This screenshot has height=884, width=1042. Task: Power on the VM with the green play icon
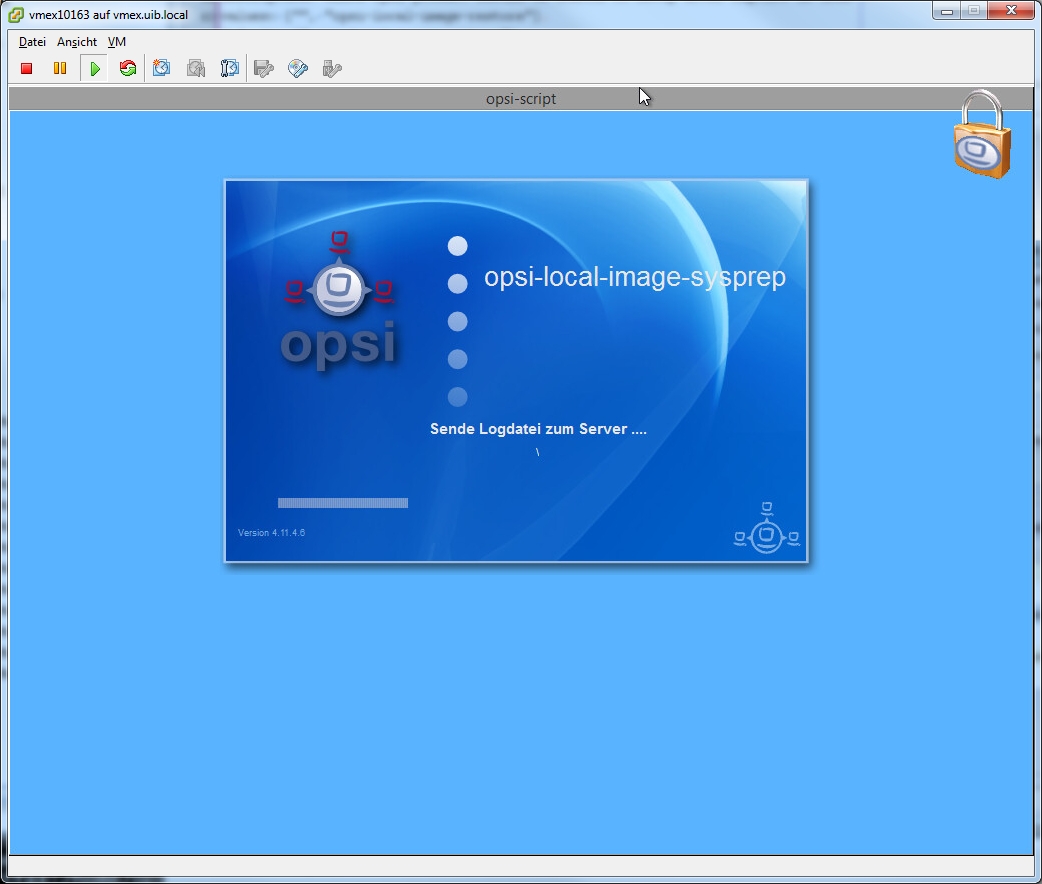click(94, 68)
